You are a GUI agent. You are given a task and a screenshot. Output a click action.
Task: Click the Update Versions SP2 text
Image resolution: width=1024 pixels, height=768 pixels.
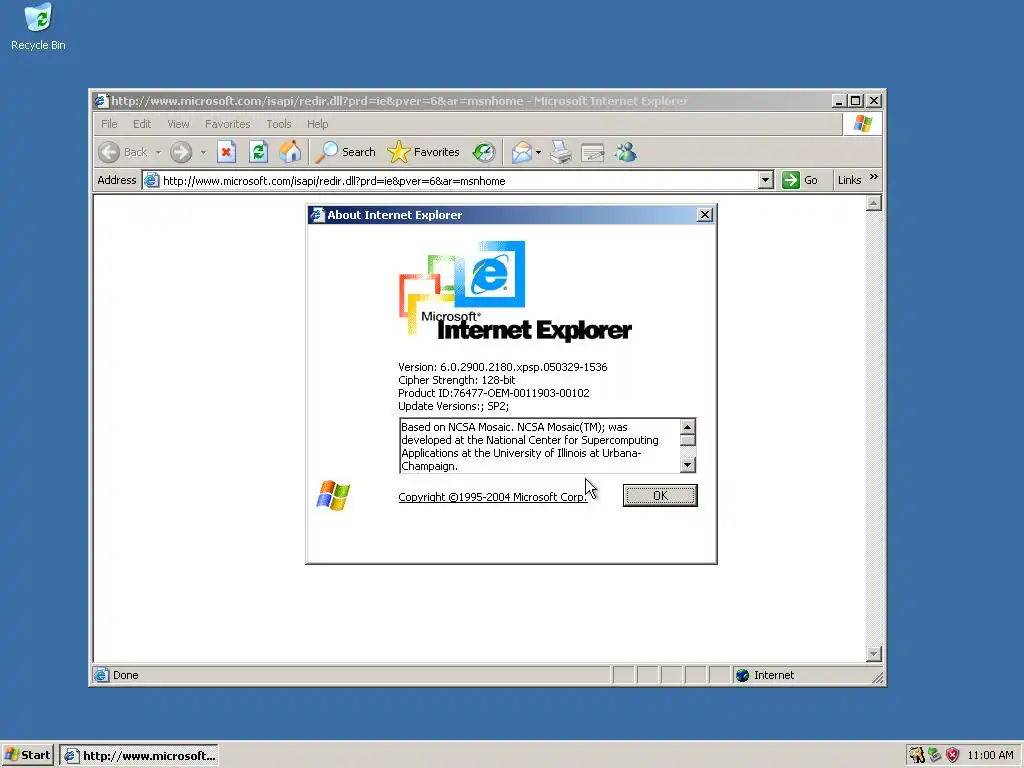click(x=453, y=406)
